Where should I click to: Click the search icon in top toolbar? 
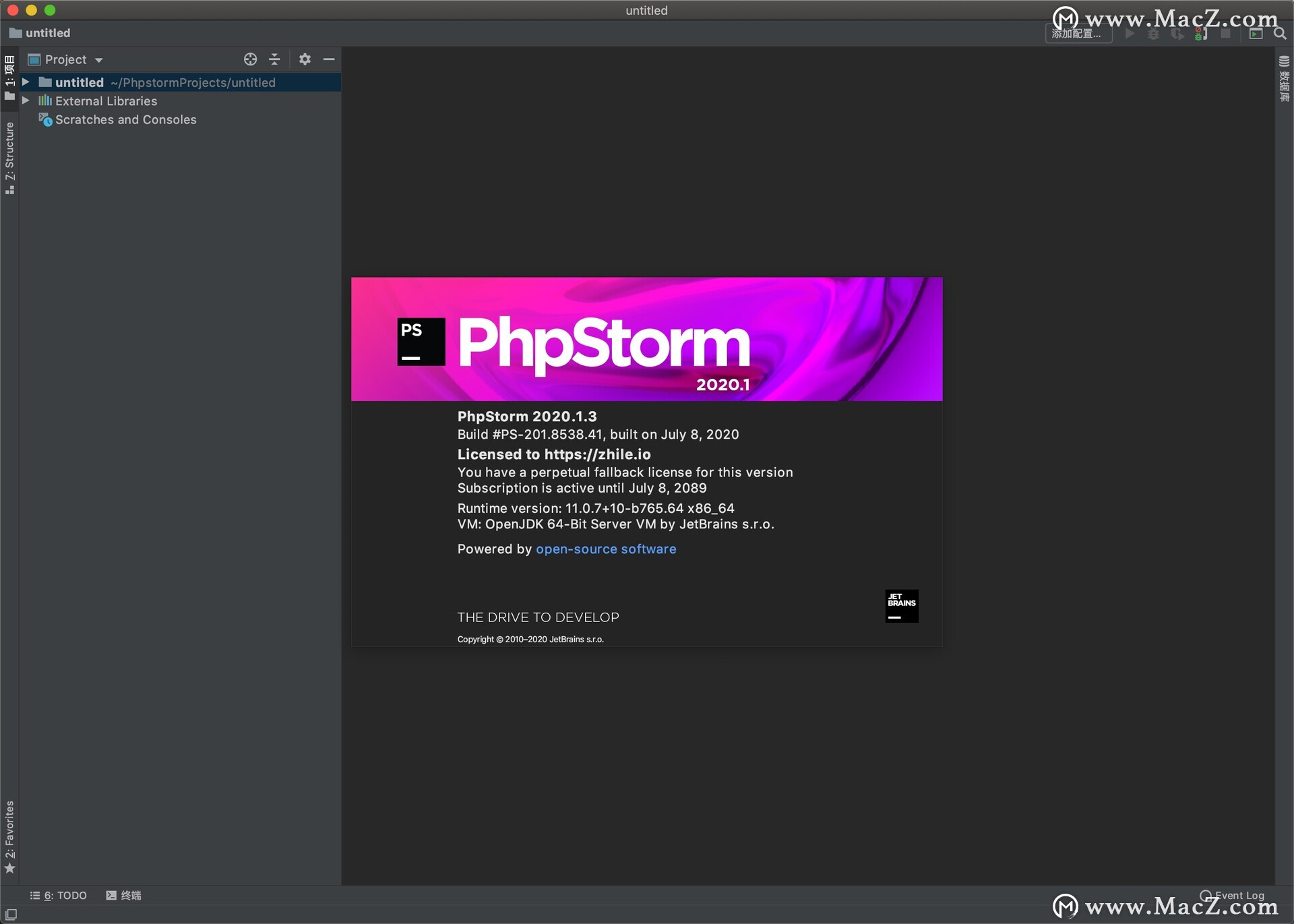[1281, 33]
